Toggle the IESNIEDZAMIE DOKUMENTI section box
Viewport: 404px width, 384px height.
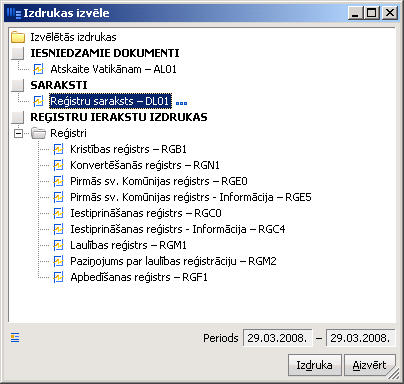tap(18, 53)
